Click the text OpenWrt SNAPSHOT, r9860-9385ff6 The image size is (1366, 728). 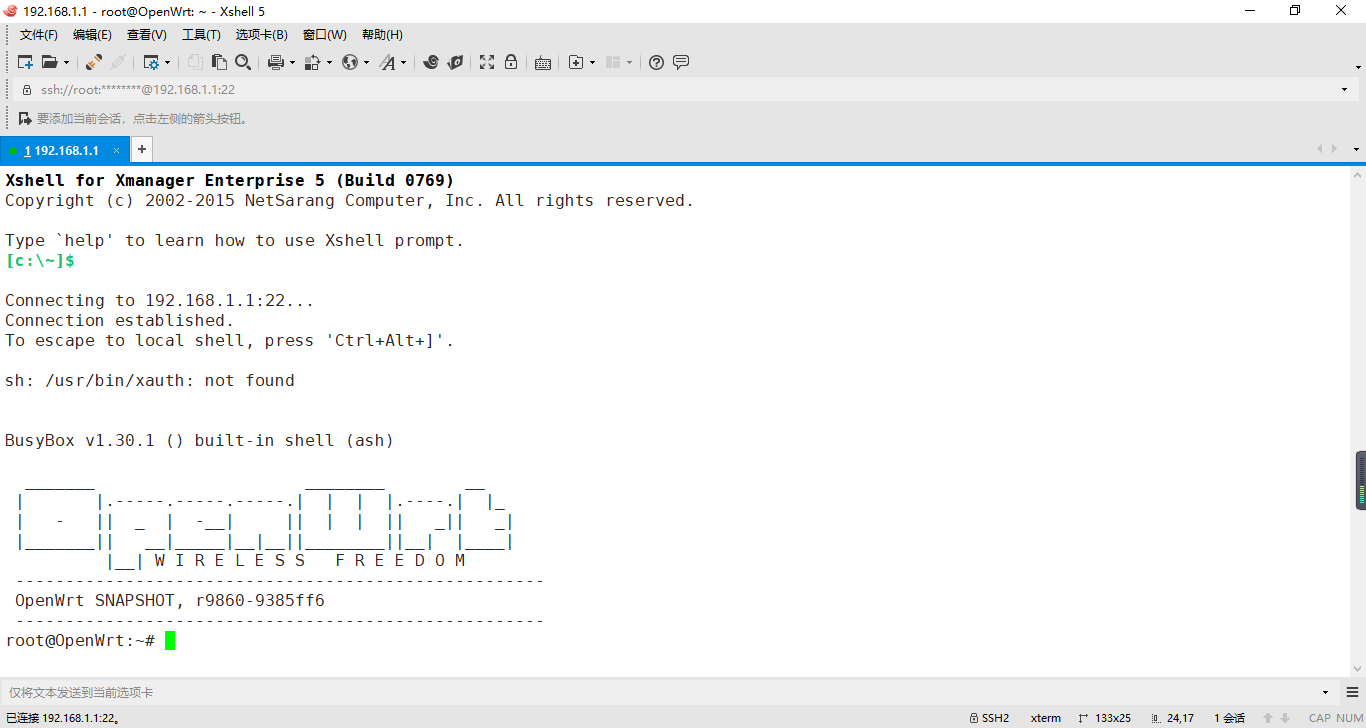point(170,600)
